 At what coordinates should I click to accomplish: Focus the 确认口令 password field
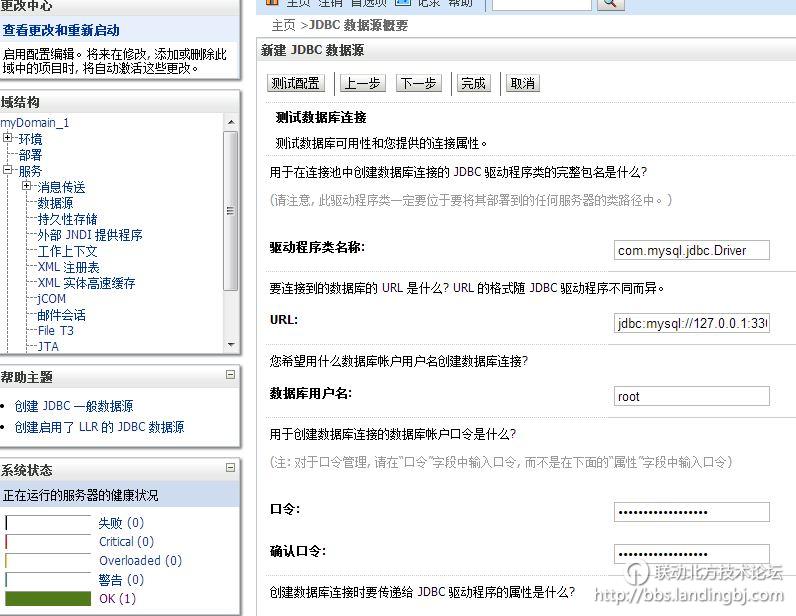[x=691, y=554]
